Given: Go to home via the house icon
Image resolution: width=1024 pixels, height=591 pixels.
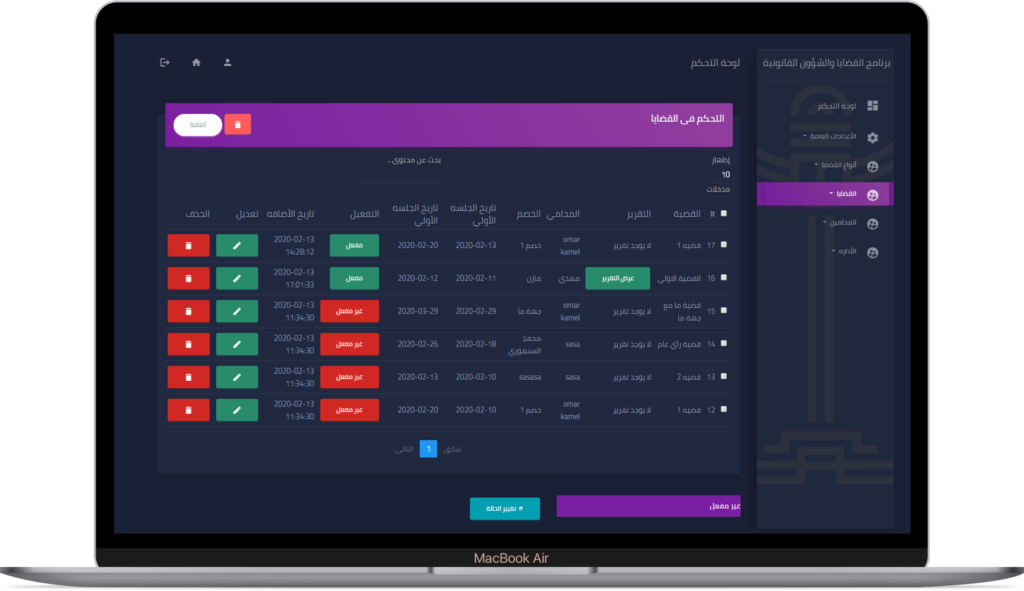Looking at the screenshot, I should 196,63.
